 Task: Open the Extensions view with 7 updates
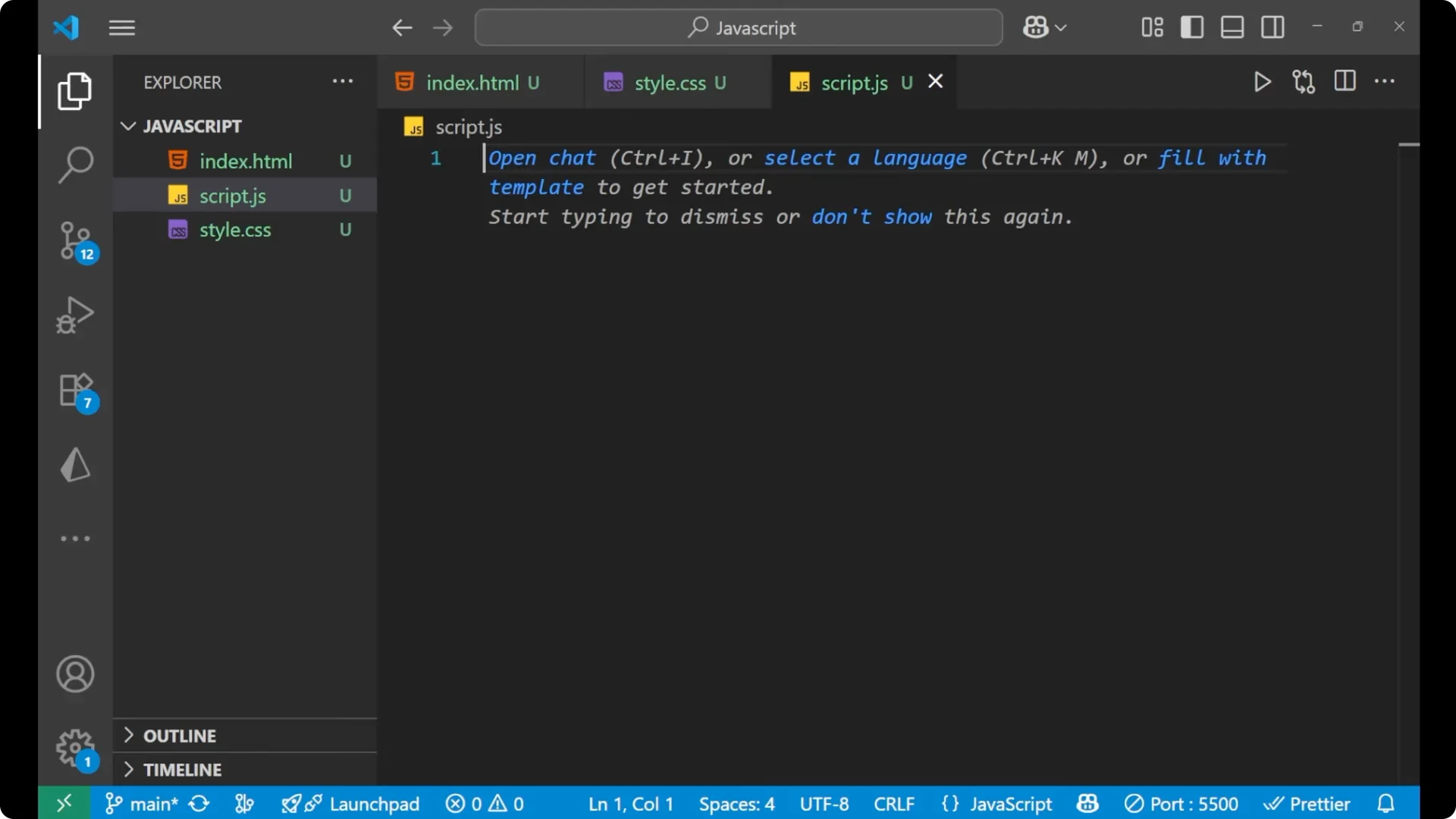(x=74, y=390)
